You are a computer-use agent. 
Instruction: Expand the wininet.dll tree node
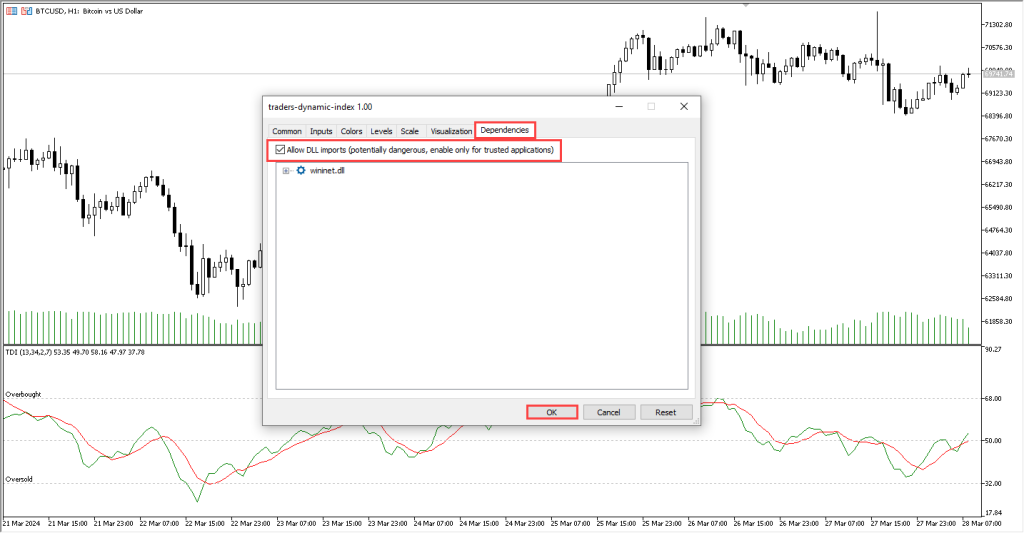tap(285, 170)
